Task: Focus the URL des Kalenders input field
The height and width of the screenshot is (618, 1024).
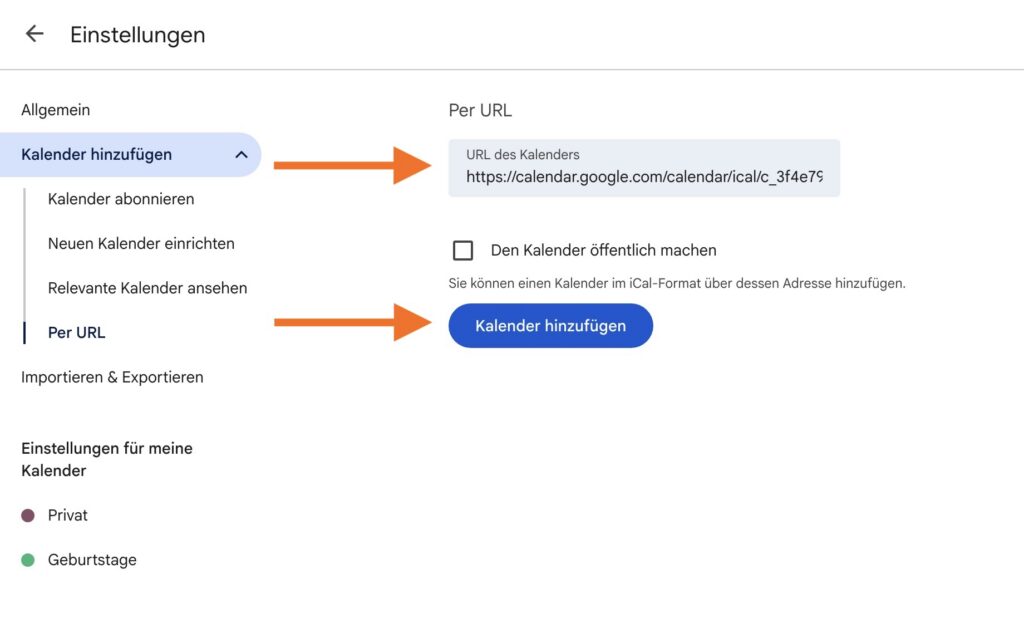Action: (643, 177)
